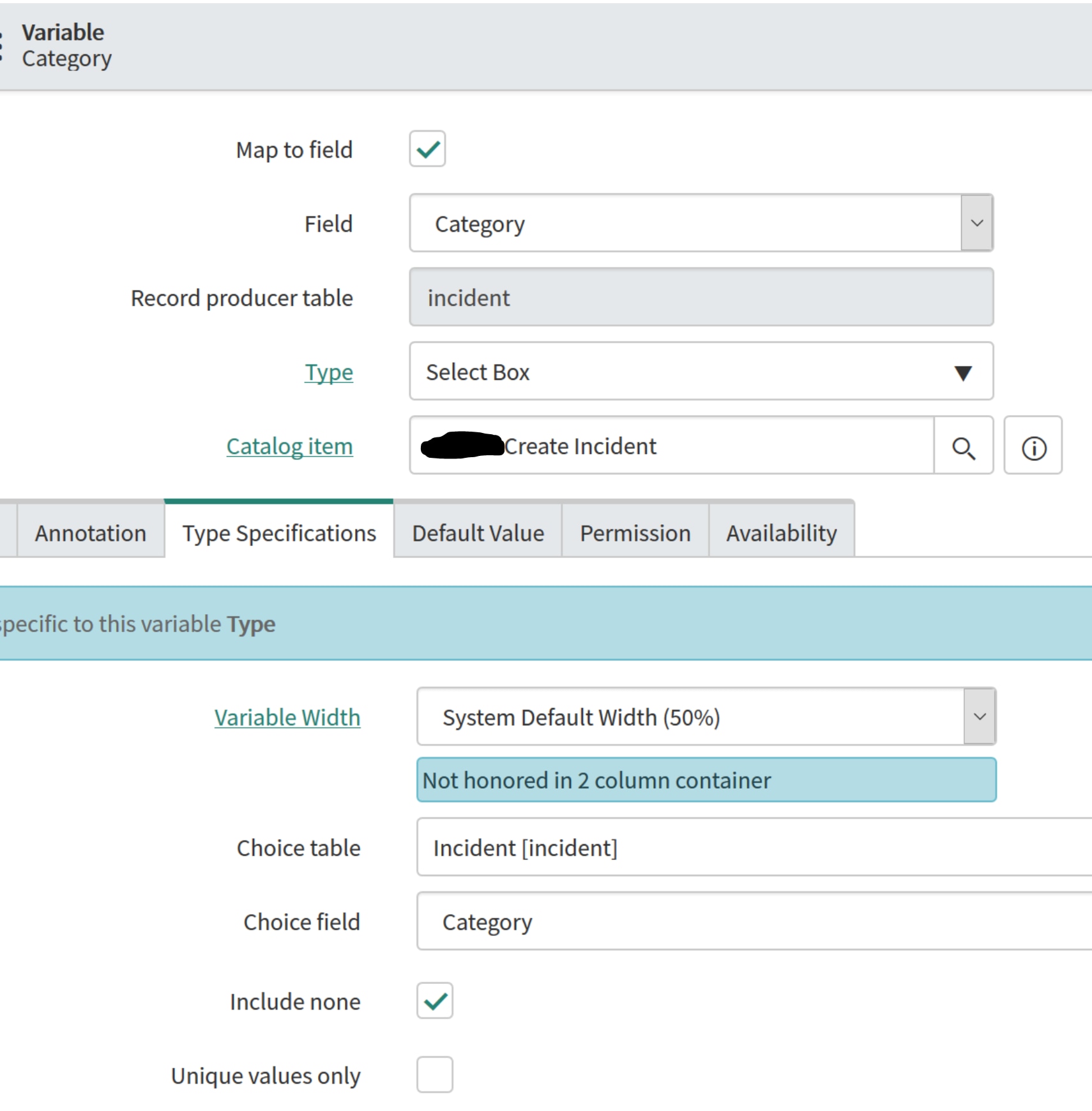Click the Type field label link
This screenshot has width=1092, height=1111.
[x=328, y=372]
